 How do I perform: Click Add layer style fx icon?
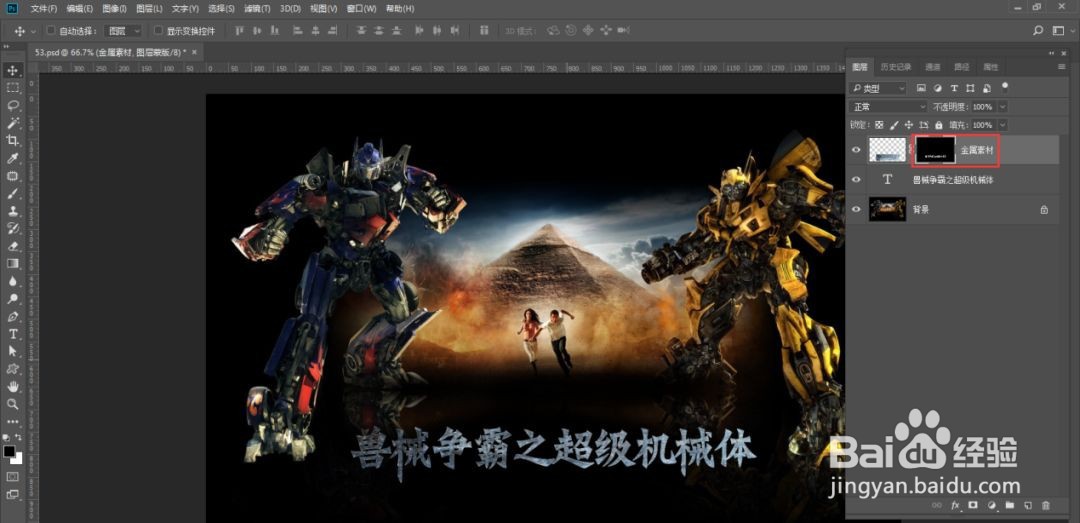tap(955, 505)
